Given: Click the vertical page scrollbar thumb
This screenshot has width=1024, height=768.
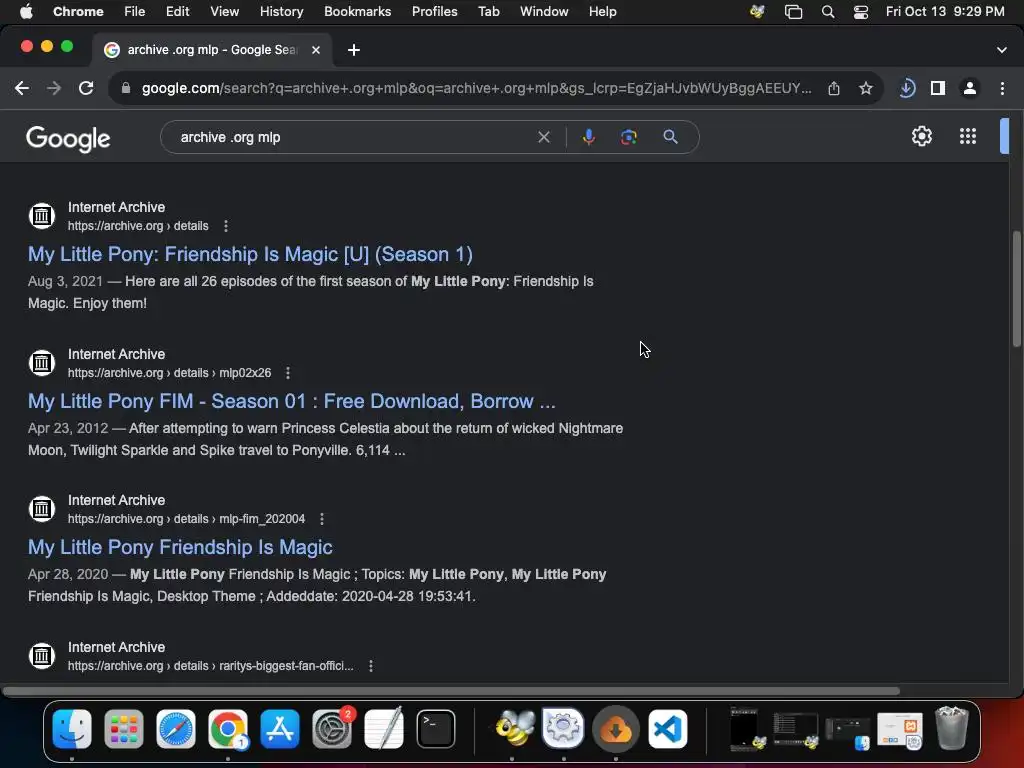Looking at the screenshot, I should click(1017, 289).
